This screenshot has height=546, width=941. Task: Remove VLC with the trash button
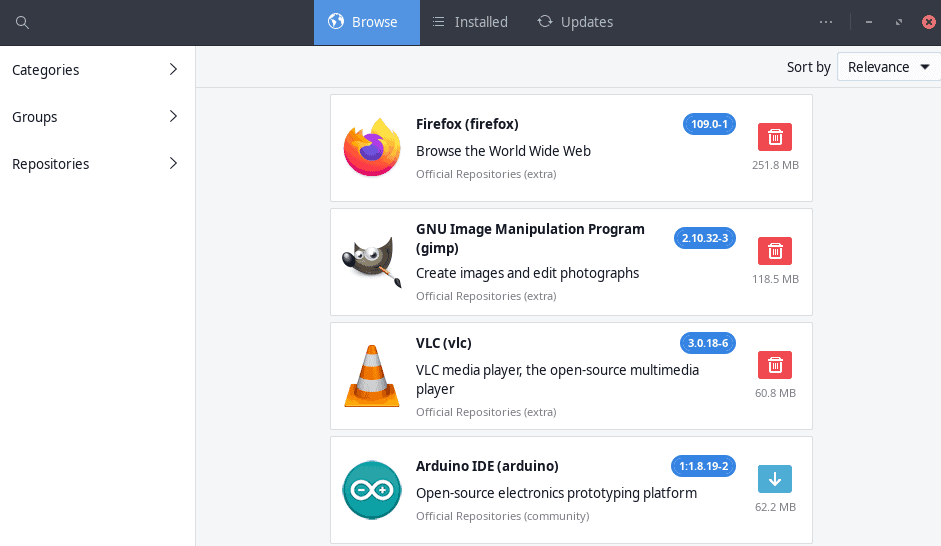point(775,365)
